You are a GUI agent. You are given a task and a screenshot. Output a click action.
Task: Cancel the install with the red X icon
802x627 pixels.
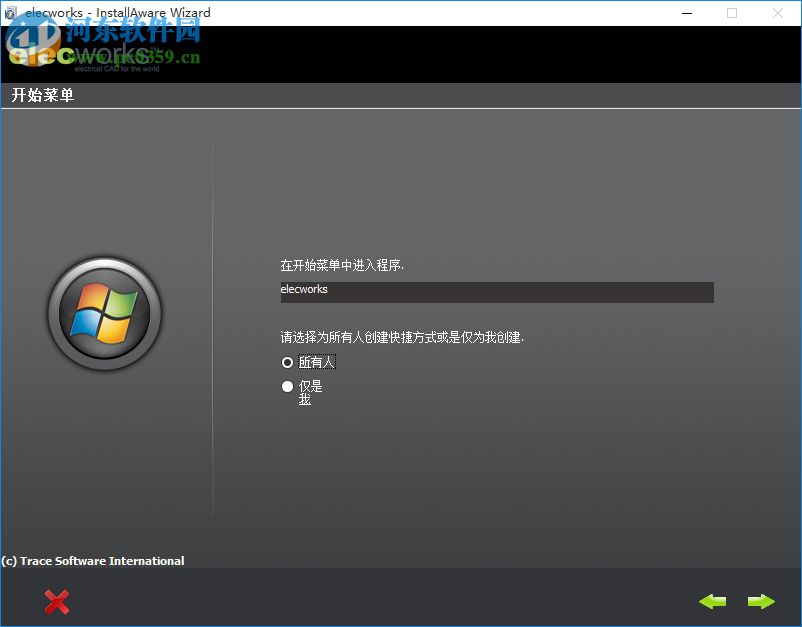(57, 602)
